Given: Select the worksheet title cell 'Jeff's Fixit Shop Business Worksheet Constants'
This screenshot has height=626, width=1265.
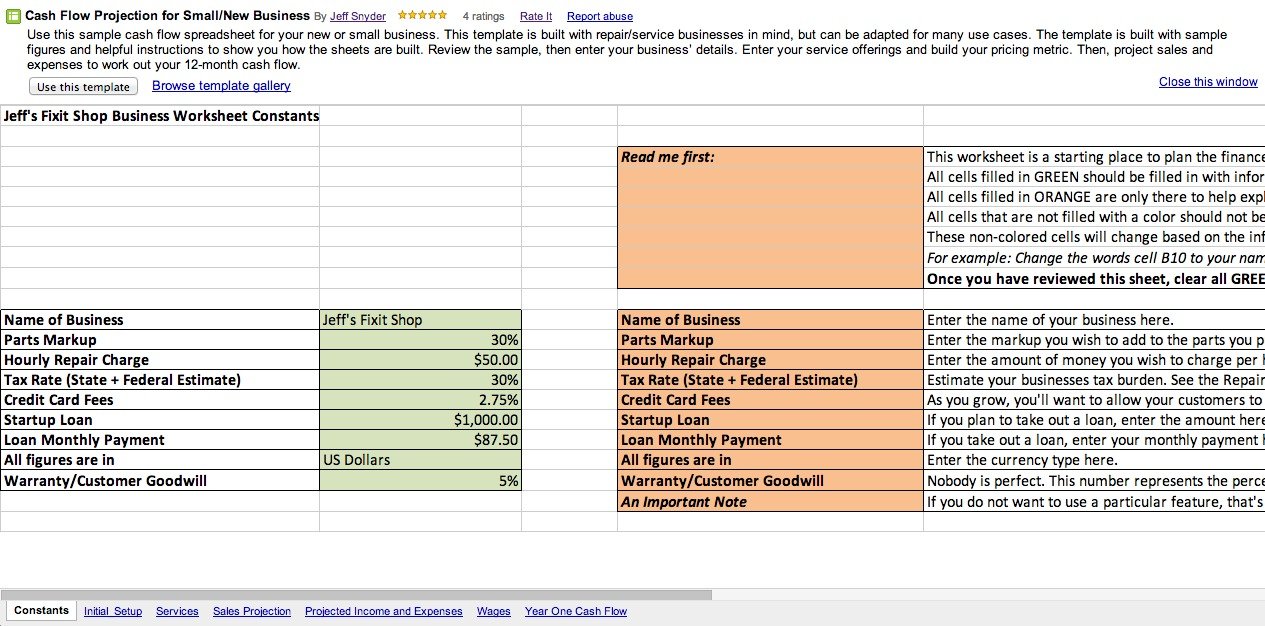Looking at the screenshot, I should coord(160,116).
